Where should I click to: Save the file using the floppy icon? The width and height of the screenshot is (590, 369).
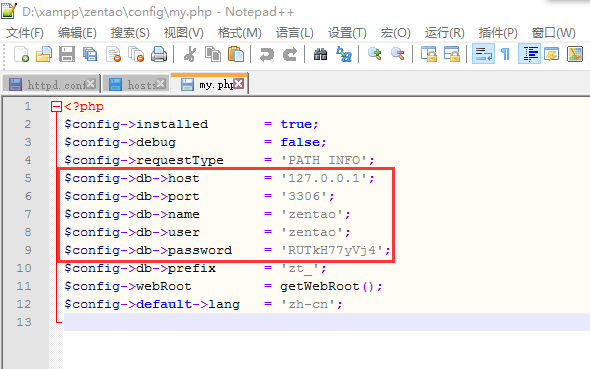click(67, 54)
